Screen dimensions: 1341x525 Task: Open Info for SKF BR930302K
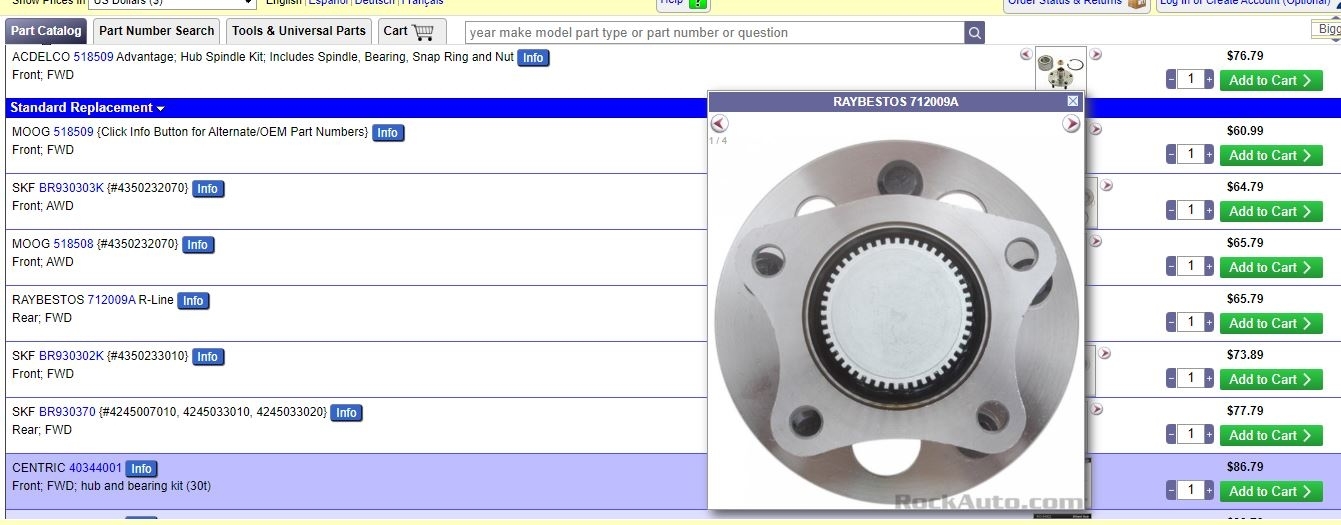click(207, 357)
